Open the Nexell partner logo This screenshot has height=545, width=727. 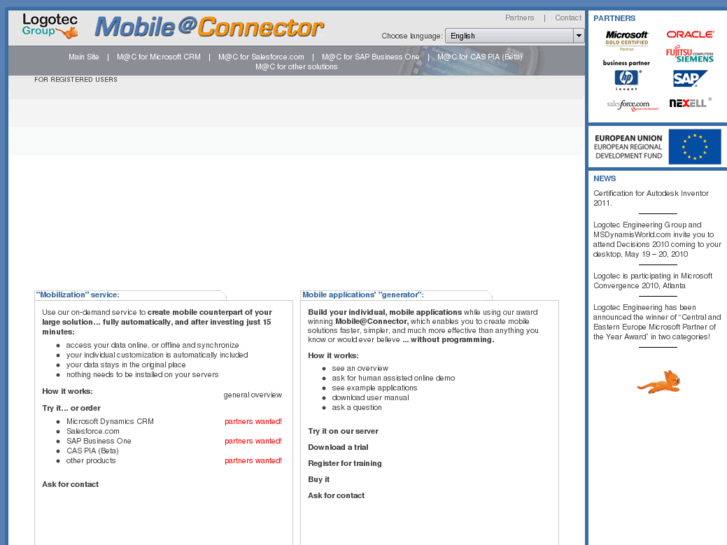[690, 103]
